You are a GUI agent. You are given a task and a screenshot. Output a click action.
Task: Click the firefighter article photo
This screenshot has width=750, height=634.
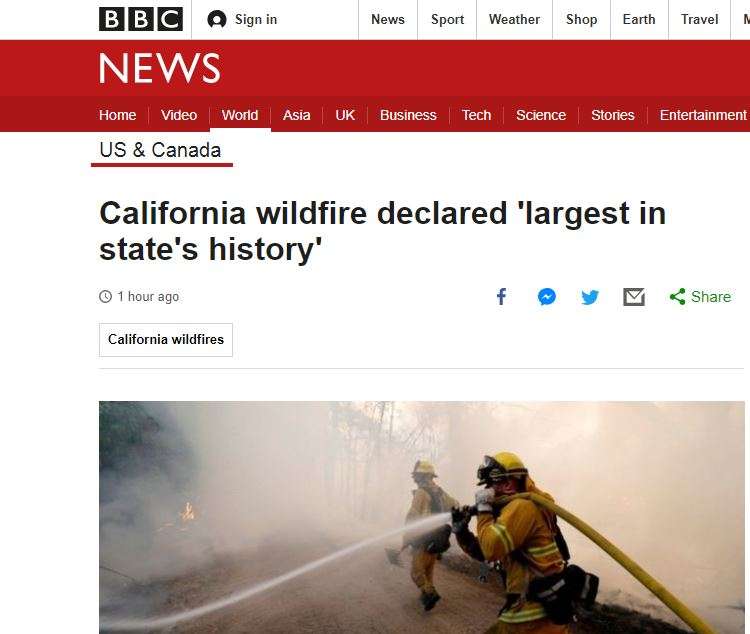(422, 517)
